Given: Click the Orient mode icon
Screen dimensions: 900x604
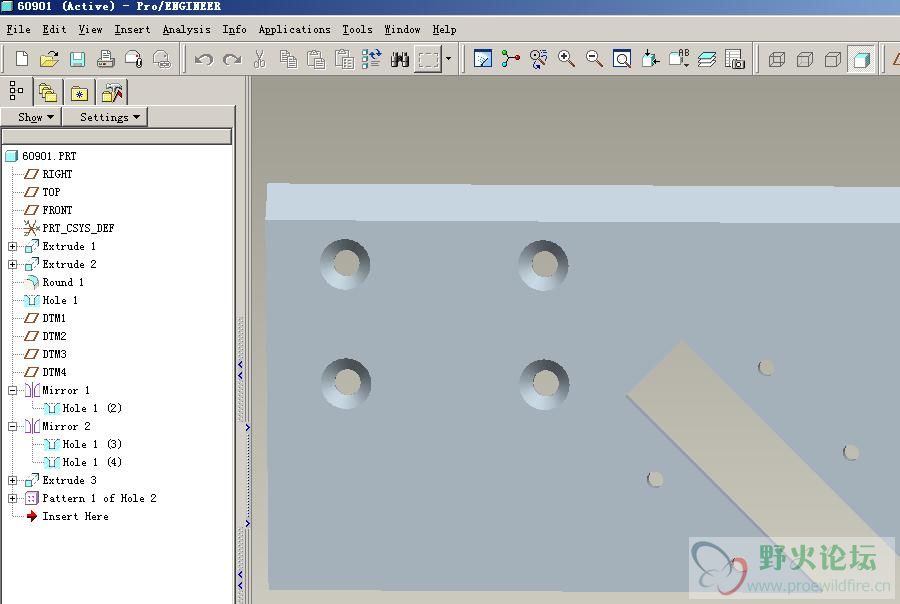Looking at the screenshot, I should [x=538, y=59].
